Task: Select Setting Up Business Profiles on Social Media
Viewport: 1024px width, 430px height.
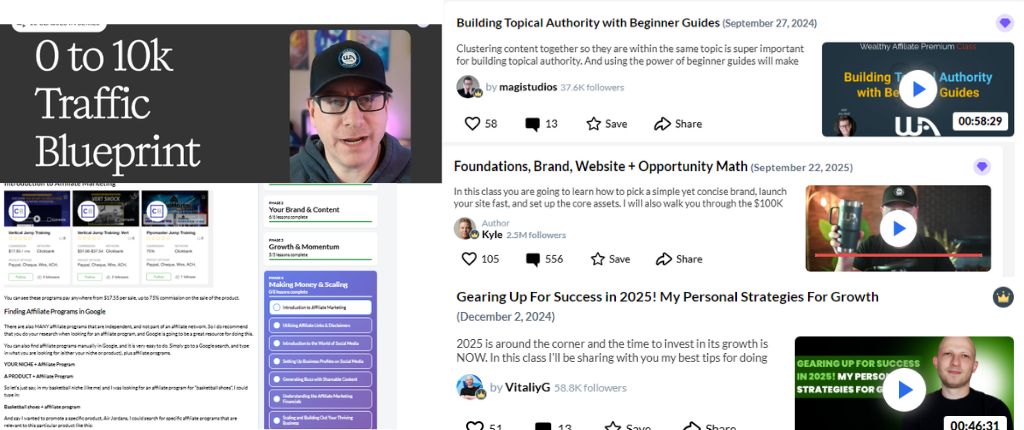Action: (320, 361)
